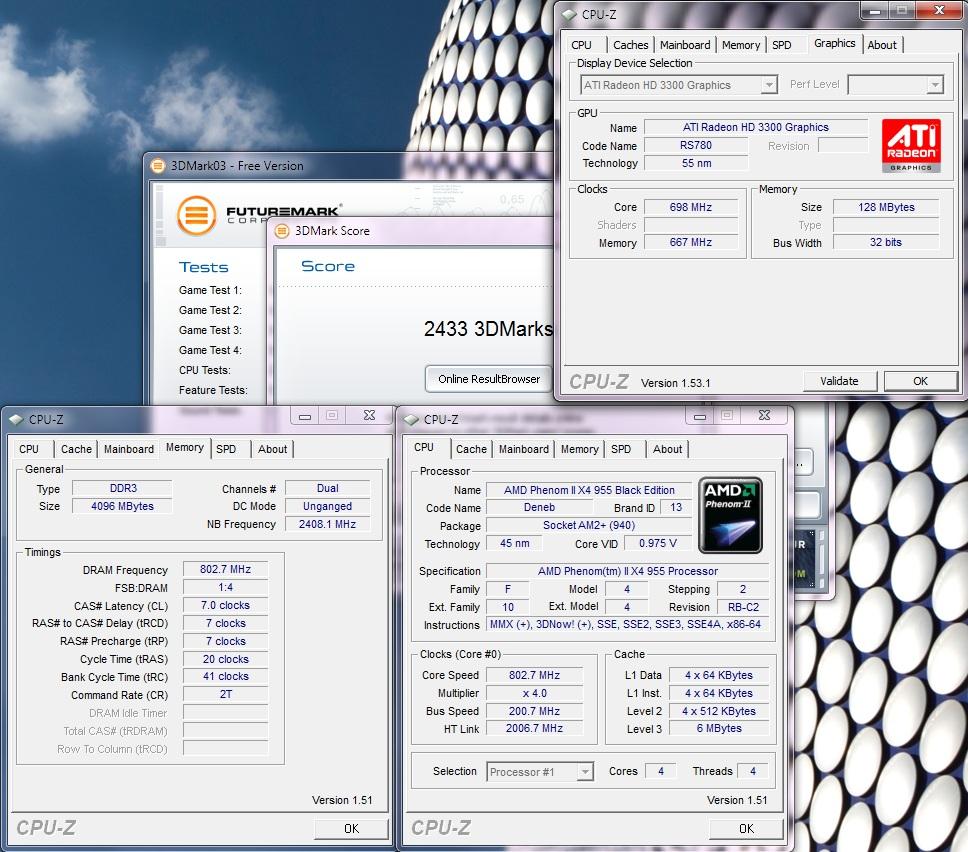Click the Socket AM2+ (940) package value
Viewport: 968px width, 852px height.
[x=589, y=525]
